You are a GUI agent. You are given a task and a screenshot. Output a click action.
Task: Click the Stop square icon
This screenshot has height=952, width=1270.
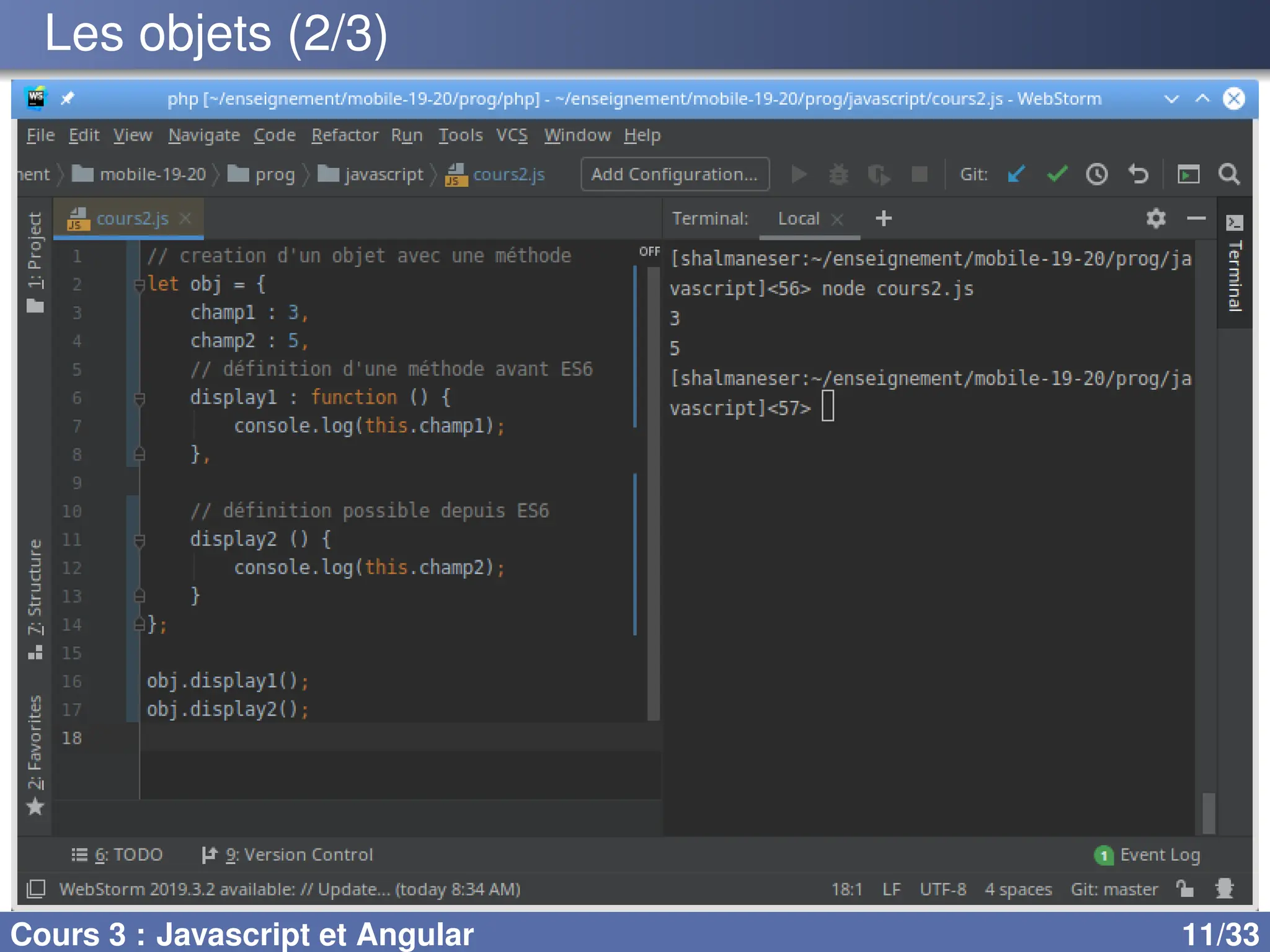[x=919, y=175]
